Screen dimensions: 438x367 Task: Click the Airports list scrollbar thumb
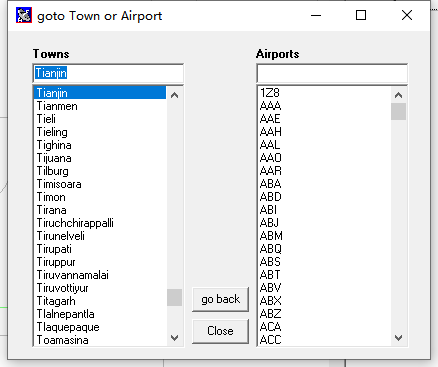click(398, 111)
